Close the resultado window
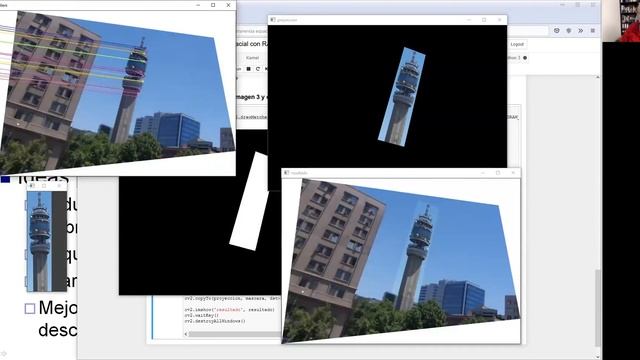640x360 pixels. click(513, 173)
